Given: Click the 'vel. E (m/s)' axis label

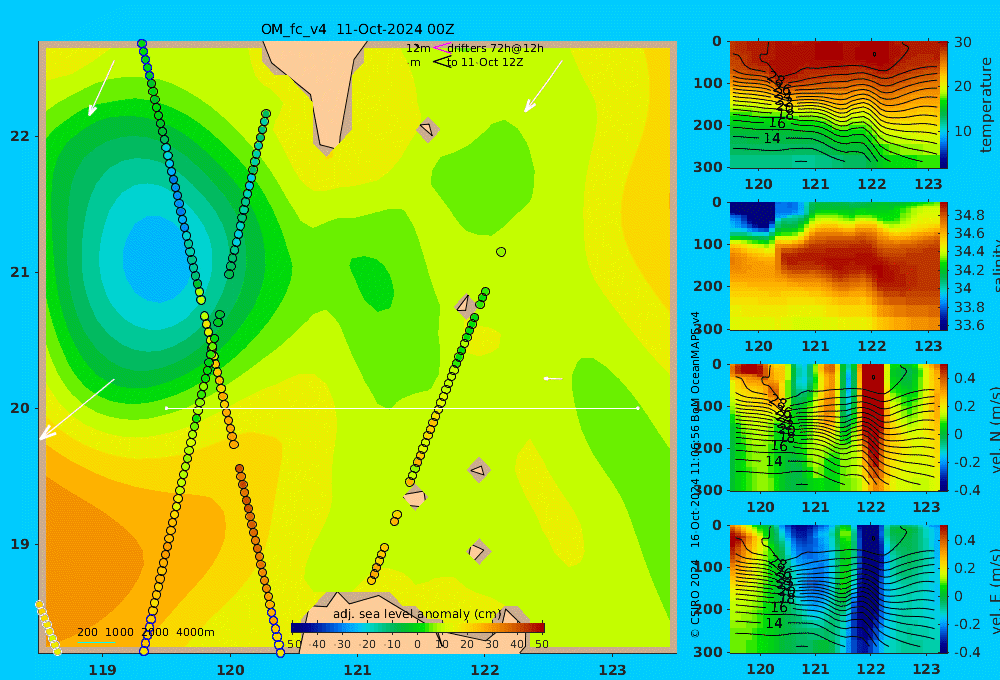Looking at the screenshot, I should pyautogui.click(x=994, y=590).
